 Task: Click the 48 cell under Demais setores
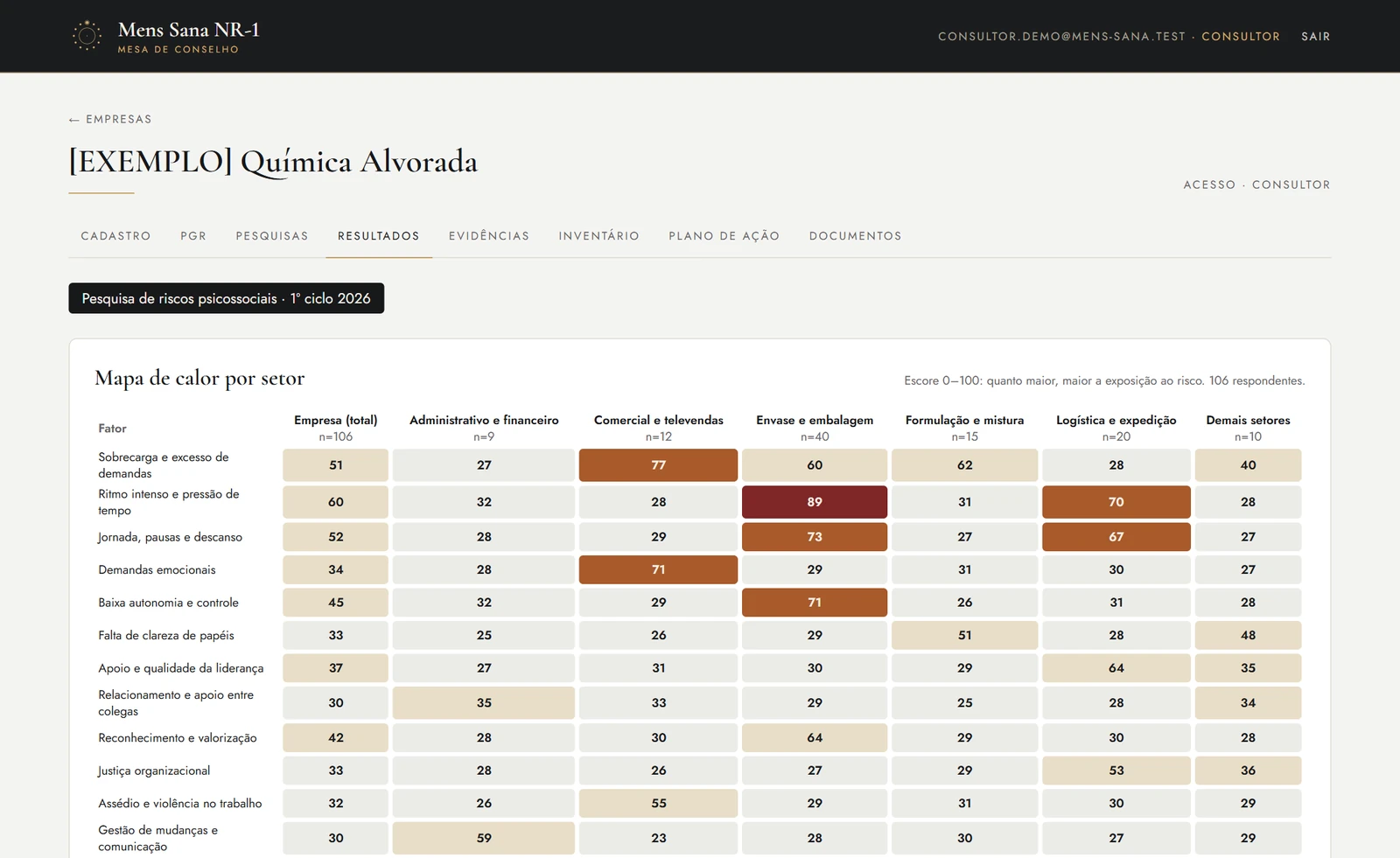coord(1249,635)
